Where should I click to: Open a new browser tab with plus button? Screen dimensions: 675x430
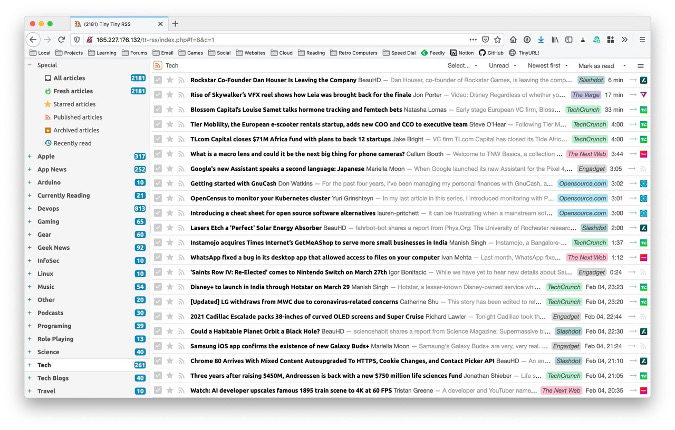click(176, 23)
